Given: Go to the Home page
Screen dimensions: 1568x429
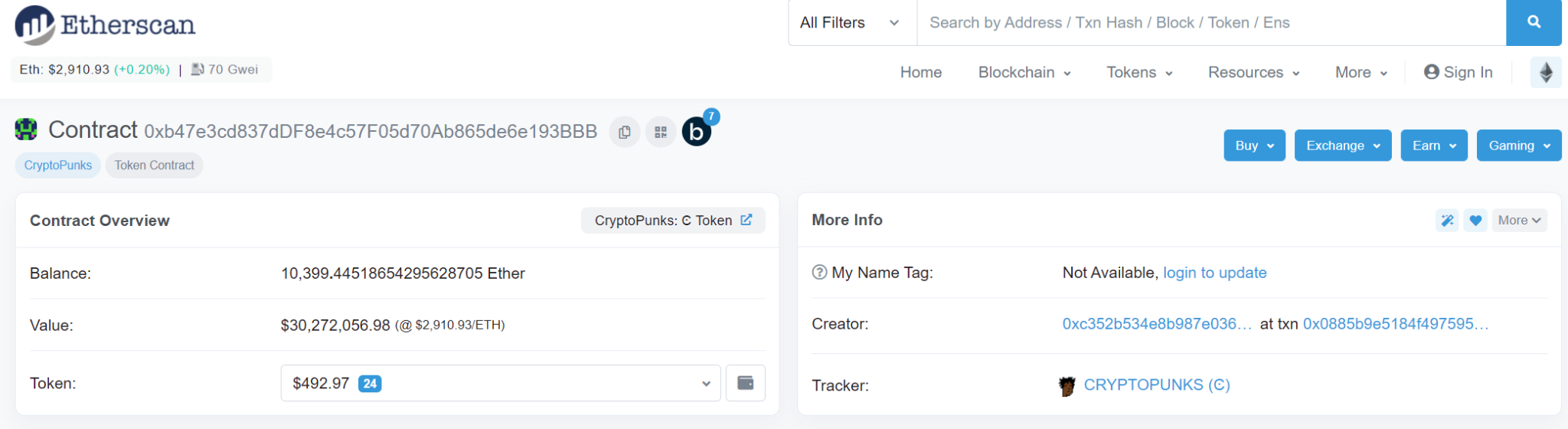Looking at the screenshot, I should [921, 72].
